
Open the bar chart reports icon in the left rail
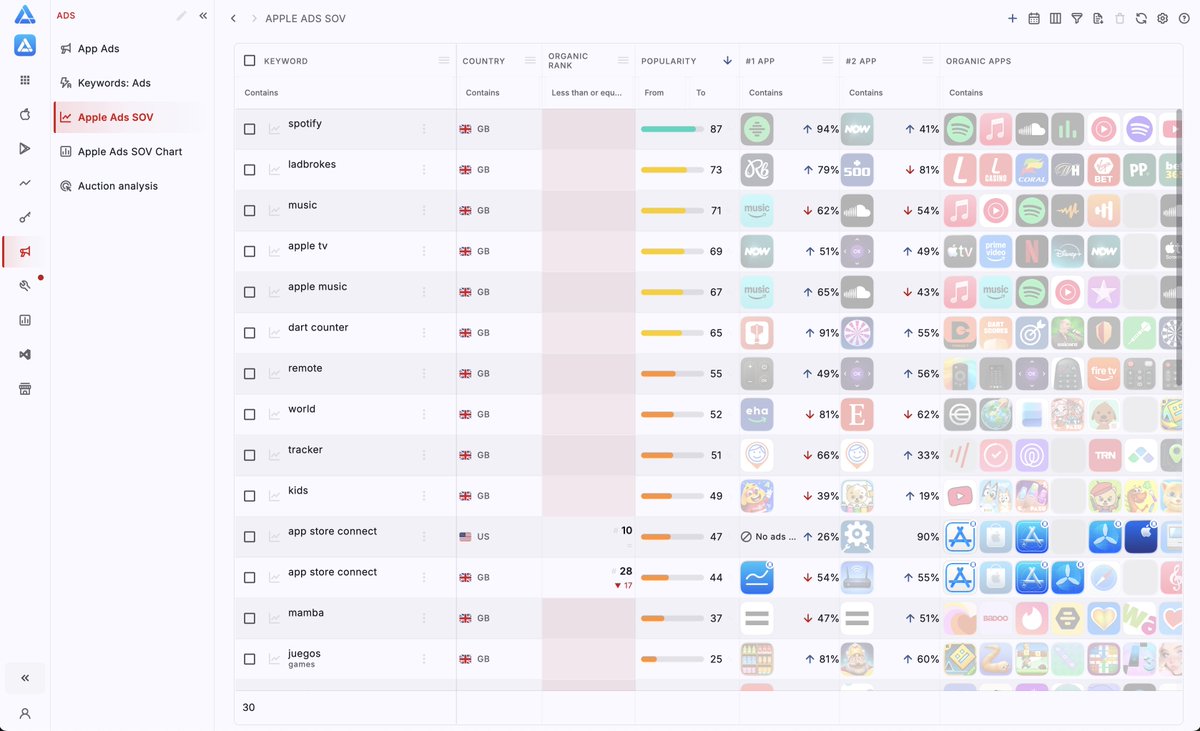25,320
